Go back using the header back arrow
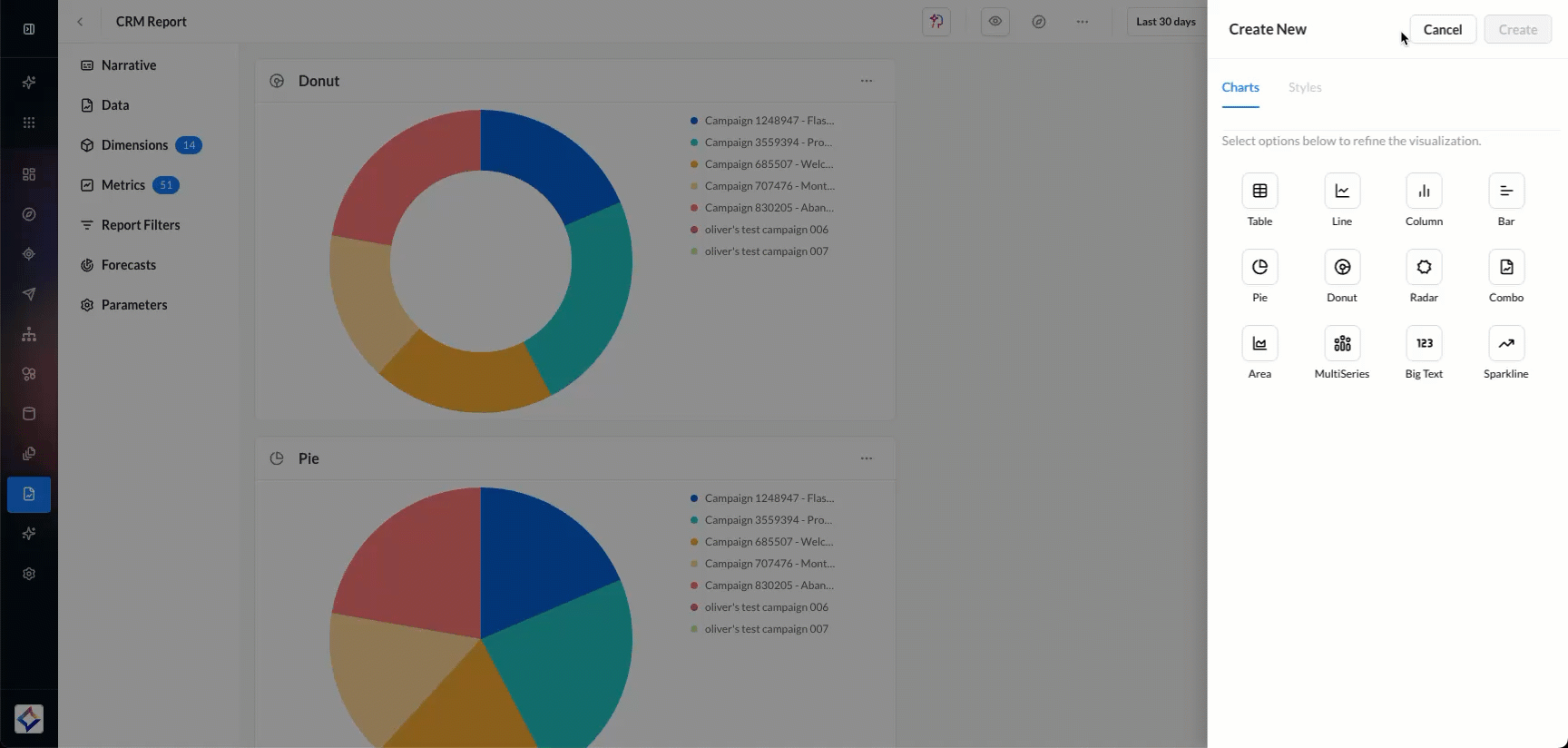Screen dimensions: 1568x748 tap(80, 22)
